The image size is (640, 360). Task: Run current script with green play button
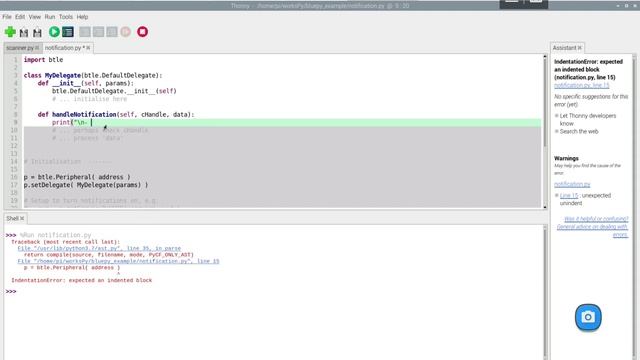pos(54,32)
